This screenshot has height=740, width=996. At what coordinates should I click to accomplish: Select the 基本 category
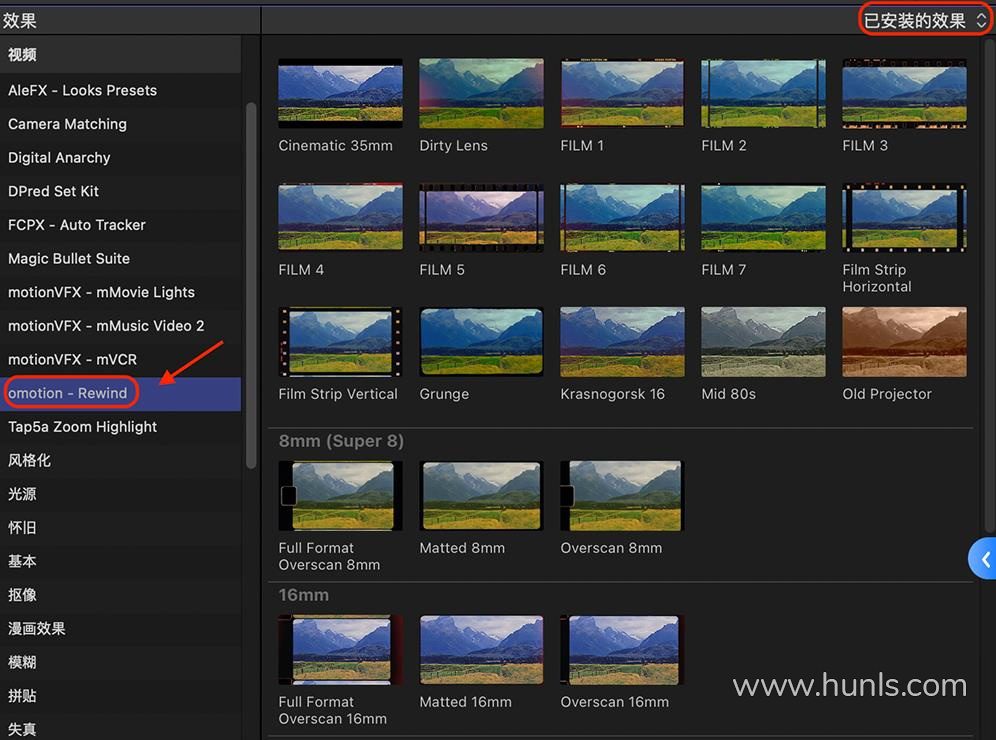pyautogui.click(x=121, y=562)
